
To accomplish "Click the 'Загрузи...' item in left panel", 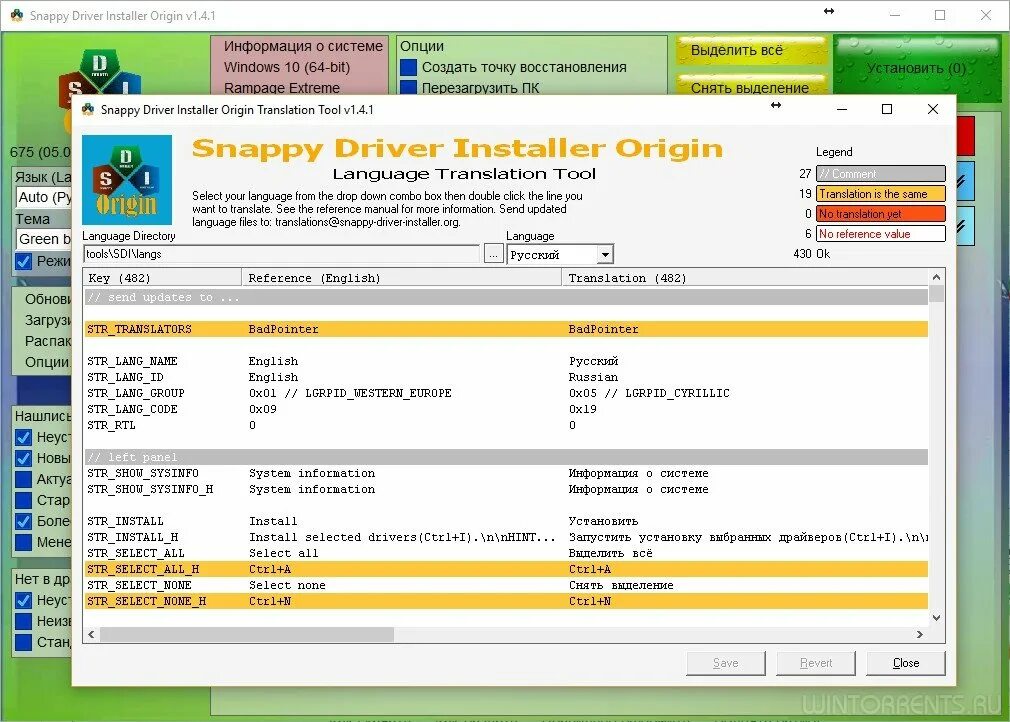I will click(48, 320).
